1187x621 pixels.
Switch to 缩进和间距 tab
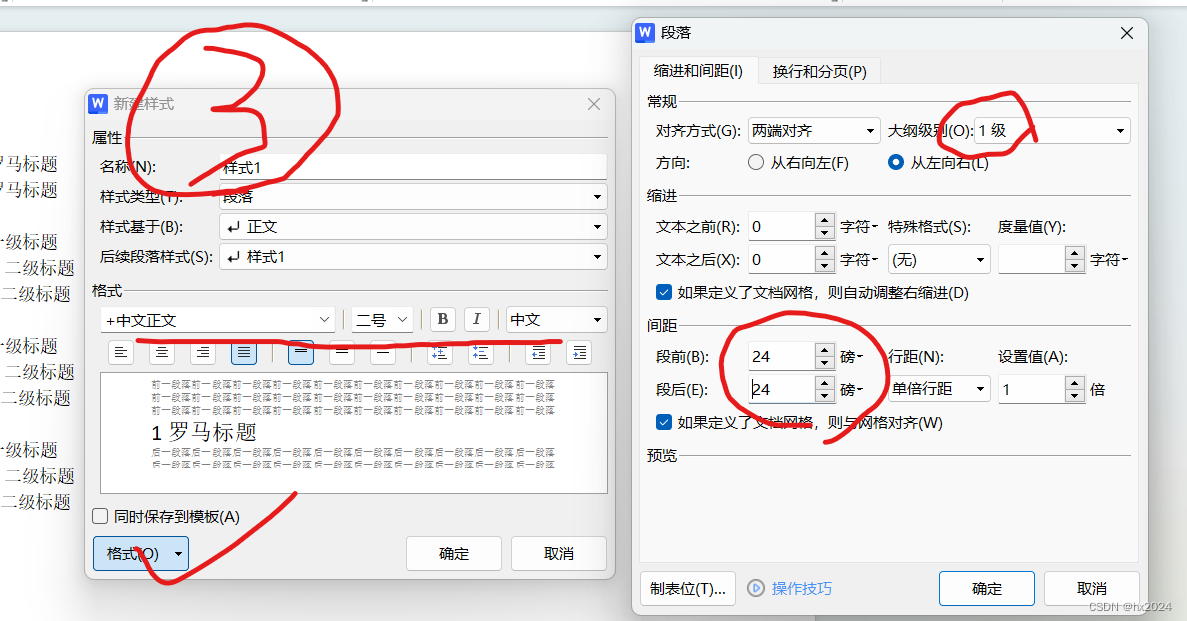click(698, 71)
